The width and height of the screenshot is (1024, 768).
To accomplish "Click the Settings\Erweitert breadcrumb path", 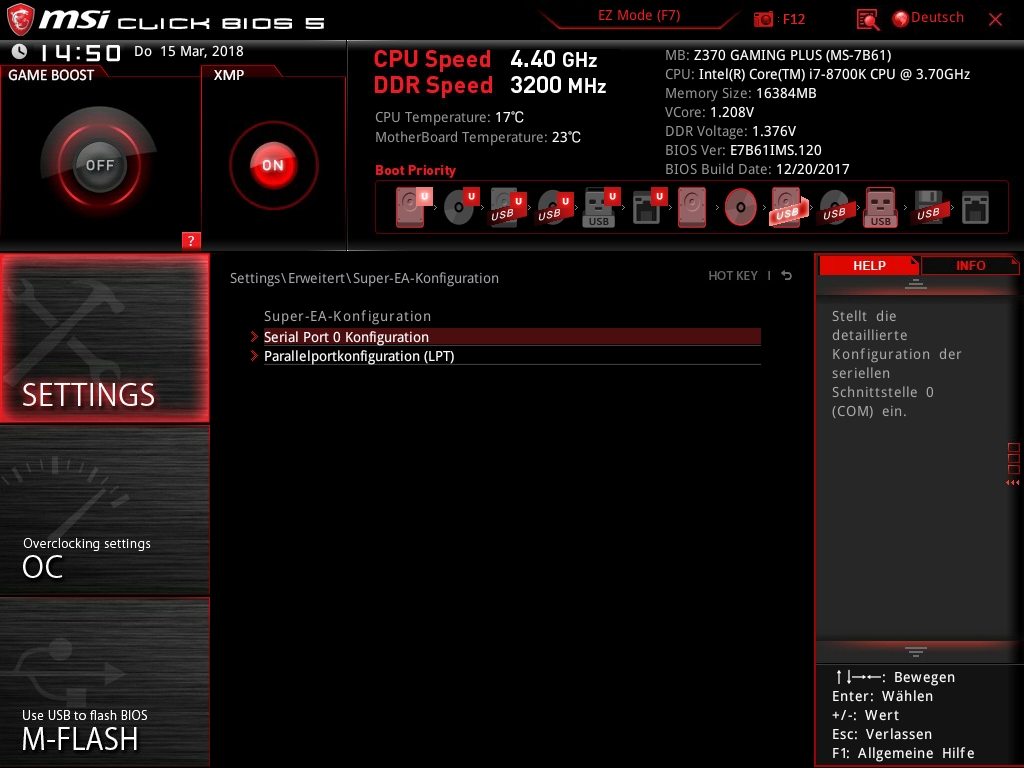I will pyautogui.click(x=364, y=278).
